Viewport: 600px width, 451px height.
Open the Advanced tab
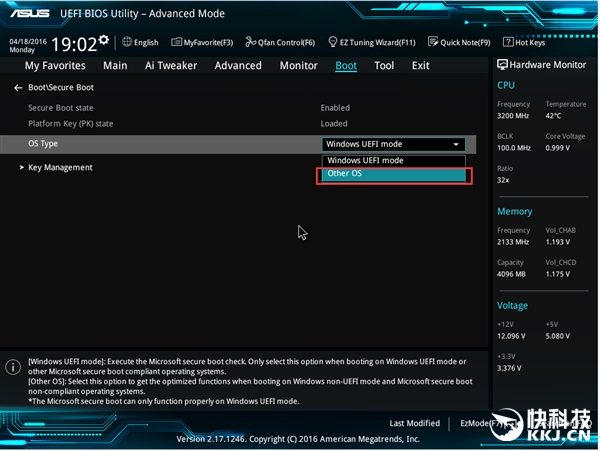[x=238, y=66]
